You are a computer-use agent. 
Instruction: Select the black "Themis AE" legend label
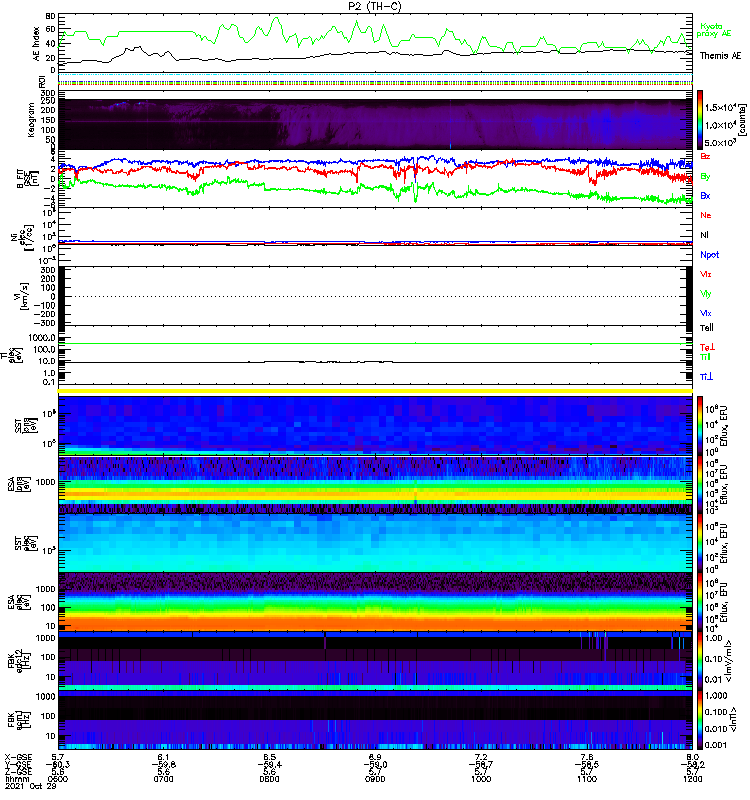720,56
